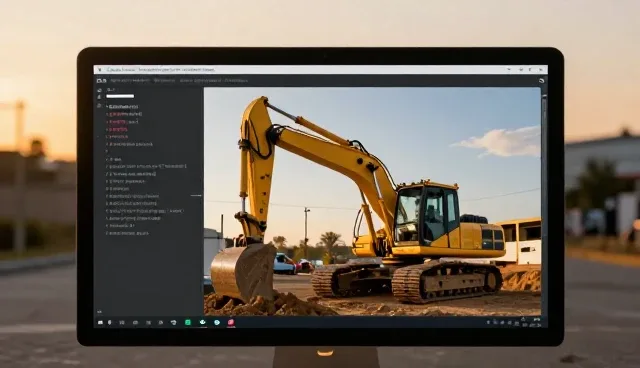Image resolution: width=640 pixels, height=368 pixels.
Task: Open the dropdown arrow in the light title bar
Action: (x=509, y=70)
